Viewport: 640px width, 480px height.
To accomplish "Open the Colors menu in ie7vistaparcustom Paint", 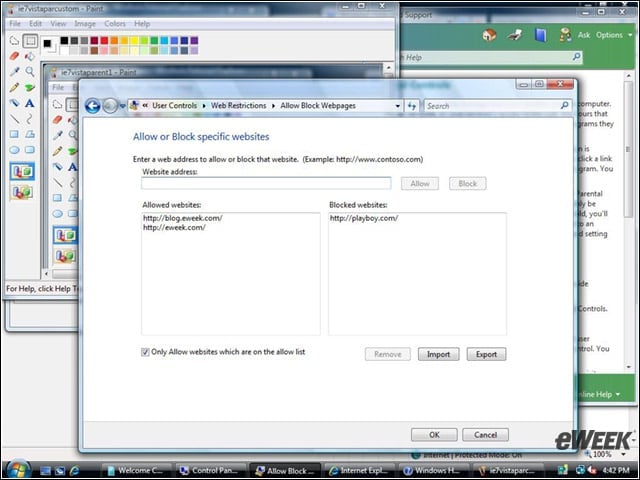I will point(115,24).
